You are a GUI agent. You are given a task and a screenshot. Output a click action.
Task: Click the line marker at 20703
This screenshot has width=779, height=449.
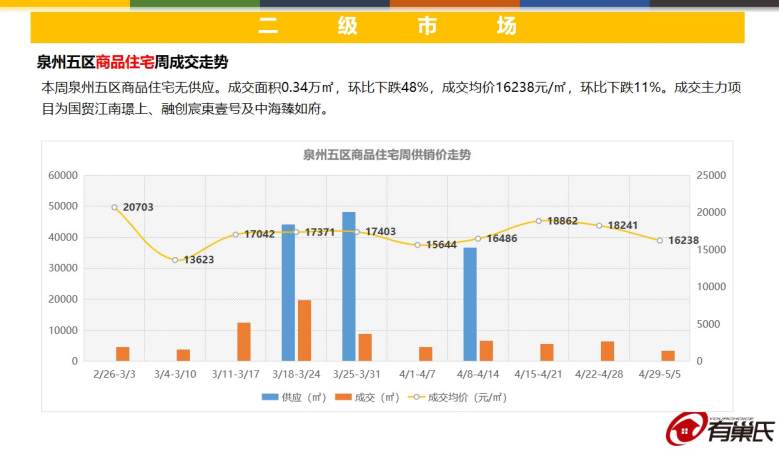point(115,208)
